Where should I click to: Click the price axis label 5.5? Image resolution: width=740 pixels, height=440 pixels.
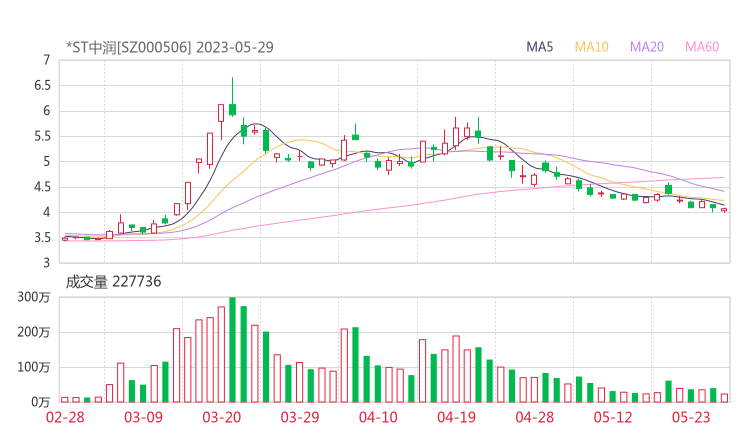click(x=42, y=136)
